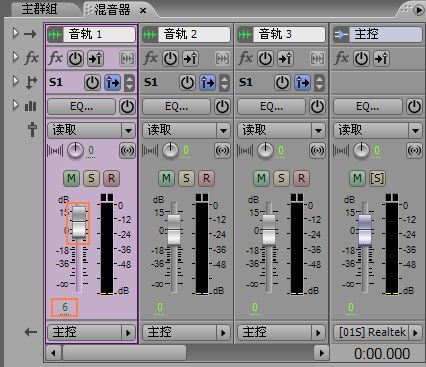This screenshot has width=426, height=367.
Task: Click fx pre/post fader icon on 音轨 3
Action: (285, 59)
